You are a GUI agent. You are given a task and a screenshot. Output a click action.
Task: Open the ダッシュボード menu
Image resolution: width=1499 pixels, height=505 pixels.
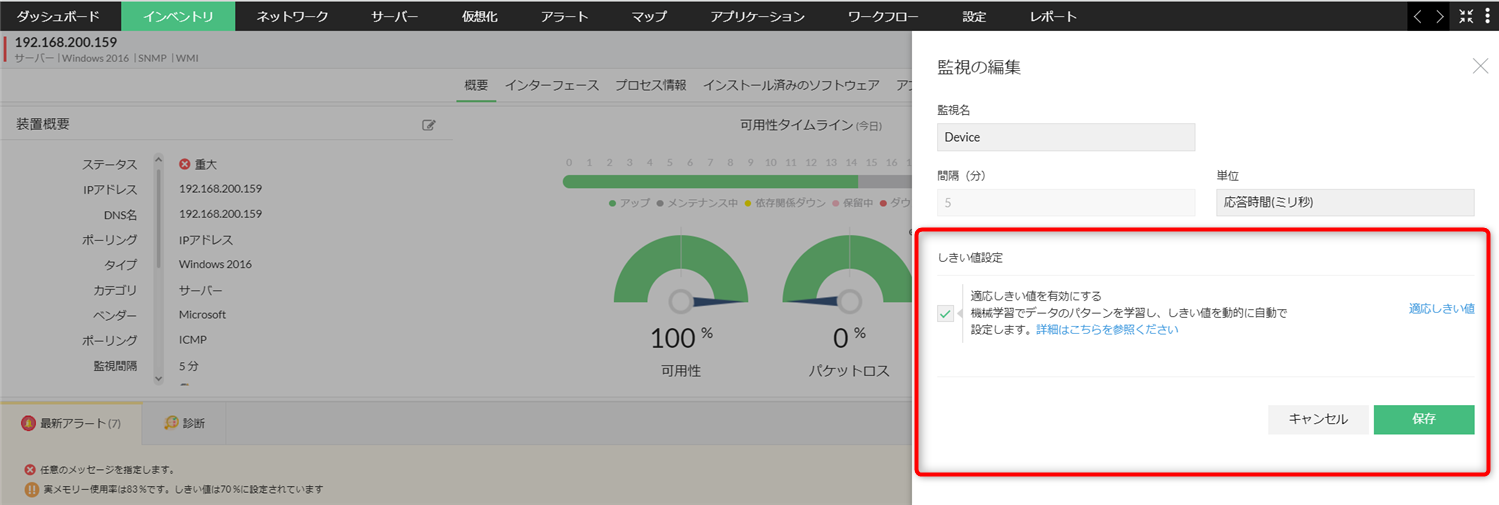click(59, 16)
